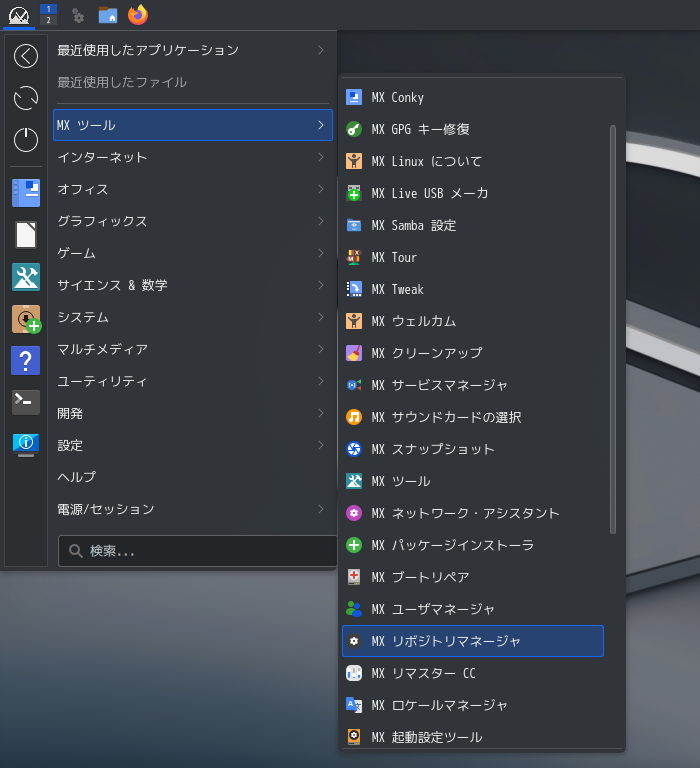Open the ユーティリティ category

[193, 381]
